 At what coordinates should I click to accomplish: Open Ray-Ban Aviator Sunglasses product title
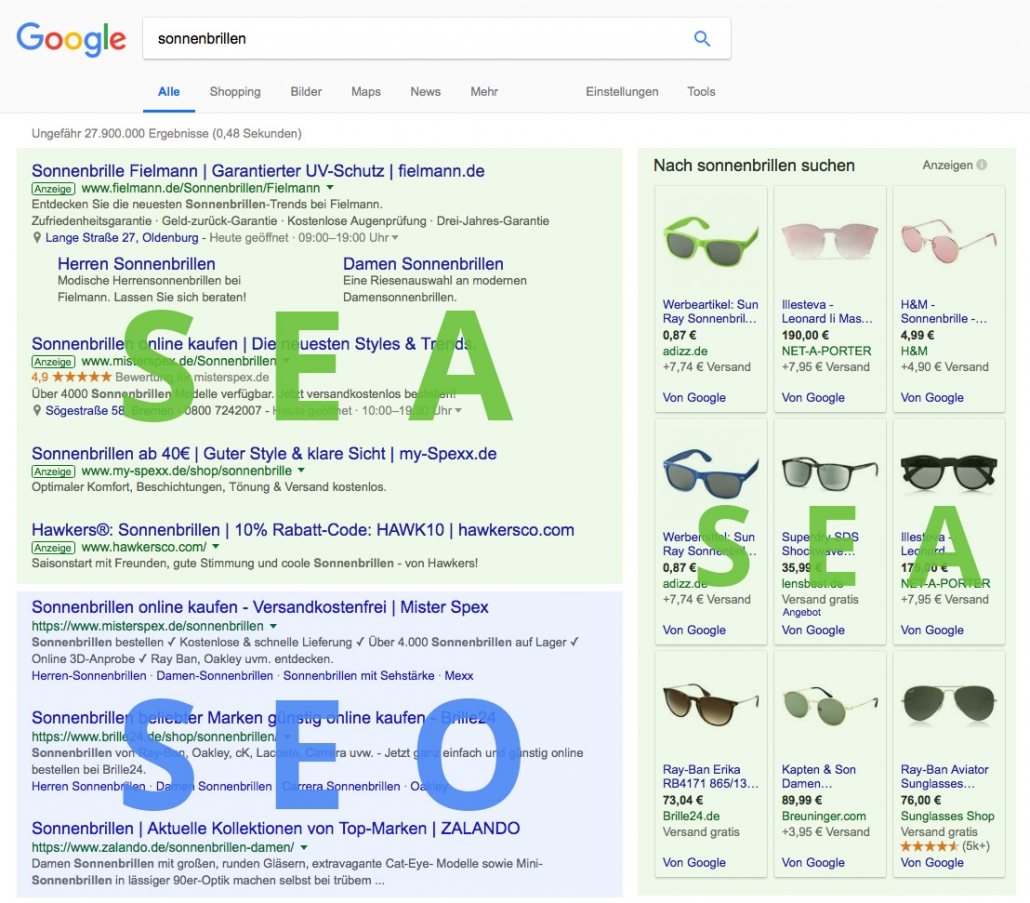(945, 776)
